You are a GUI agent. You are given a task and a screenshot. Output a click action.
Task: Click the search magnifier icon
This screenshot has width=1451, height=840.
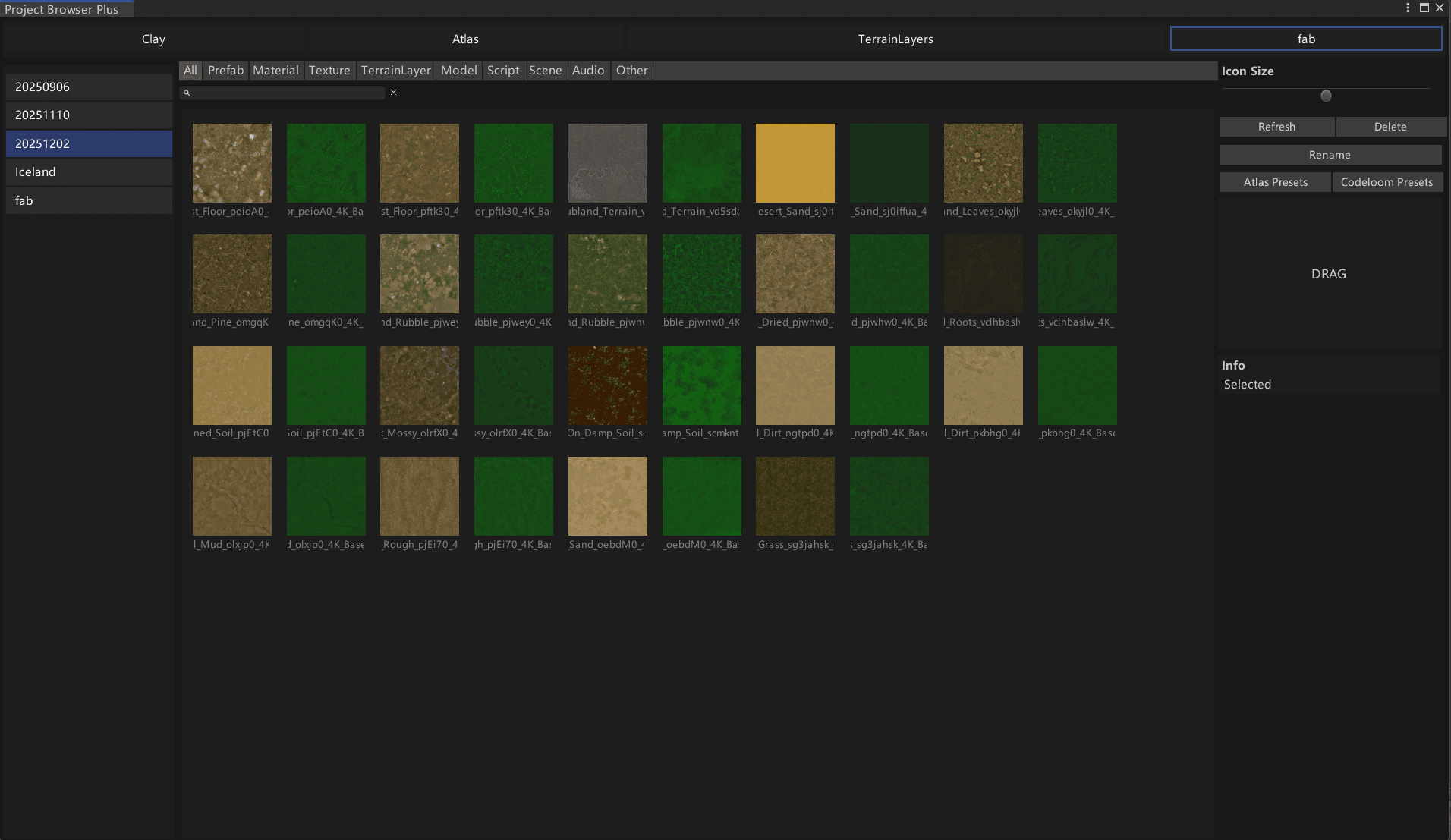click(x=187, y=93)
